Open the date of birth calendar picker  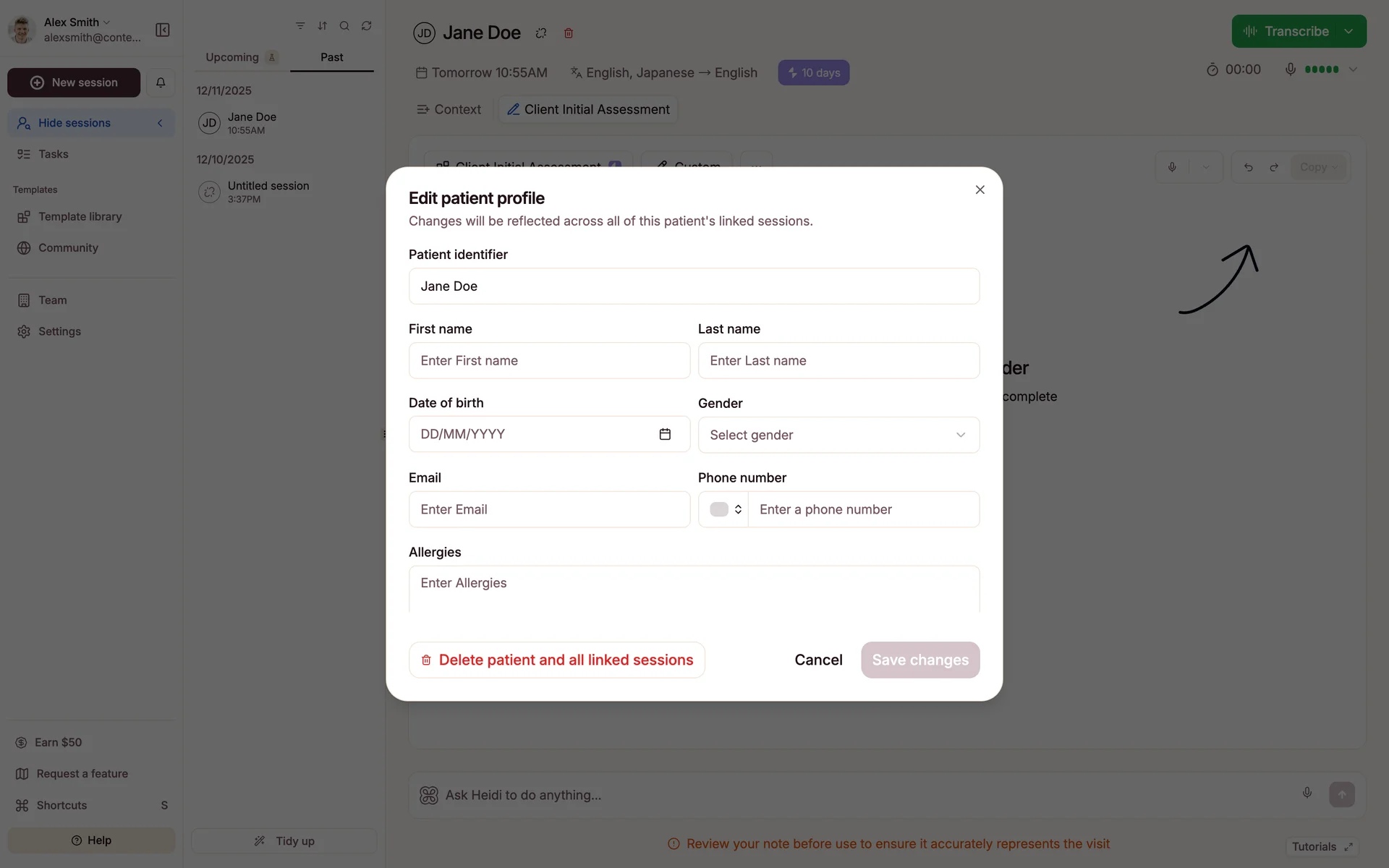(x=665, y=434)
